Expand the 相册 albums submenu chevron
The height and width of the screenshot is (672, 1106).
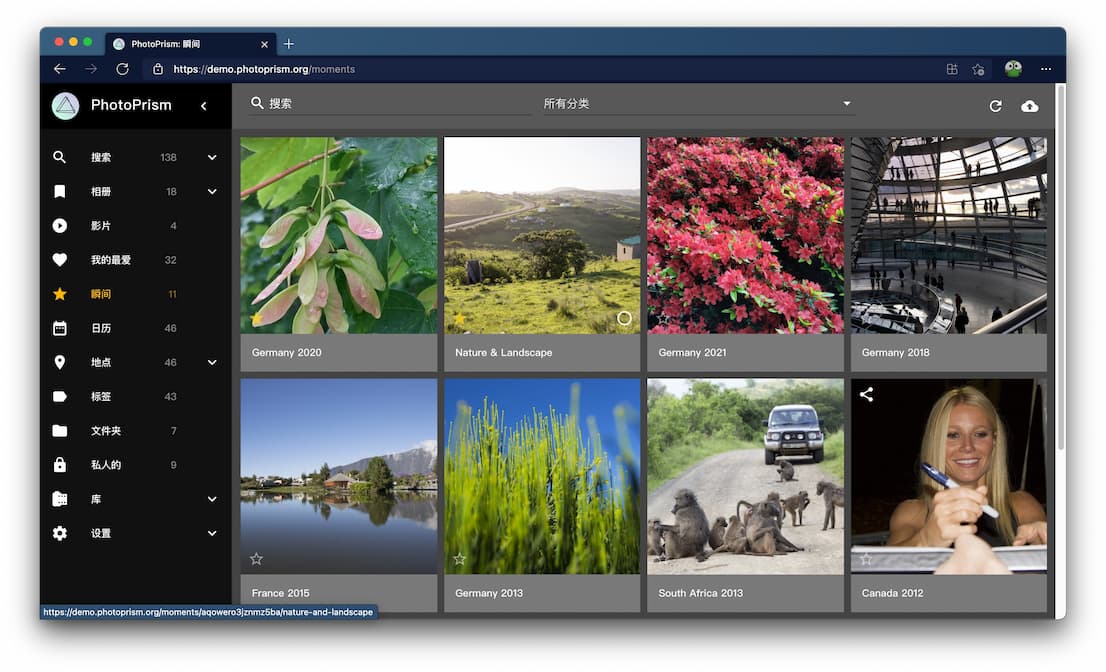212,192
